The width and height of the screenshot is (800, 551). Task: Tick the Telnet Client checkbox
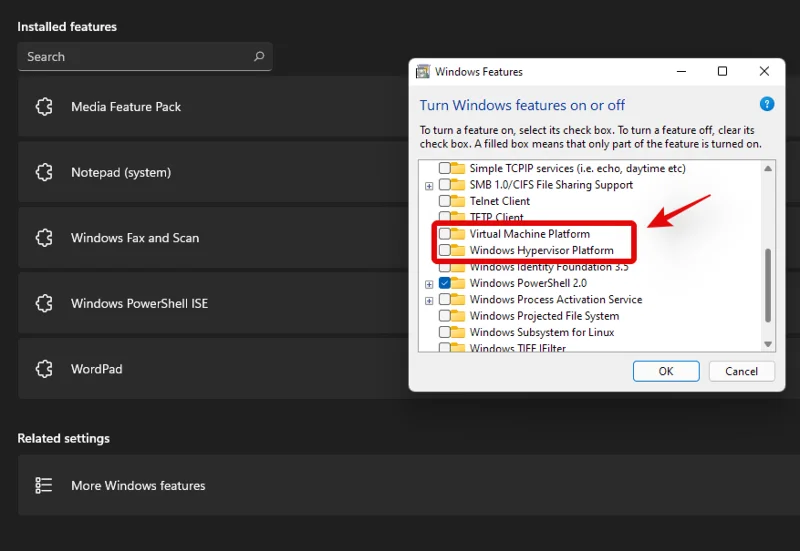click(x=445, y=201)
